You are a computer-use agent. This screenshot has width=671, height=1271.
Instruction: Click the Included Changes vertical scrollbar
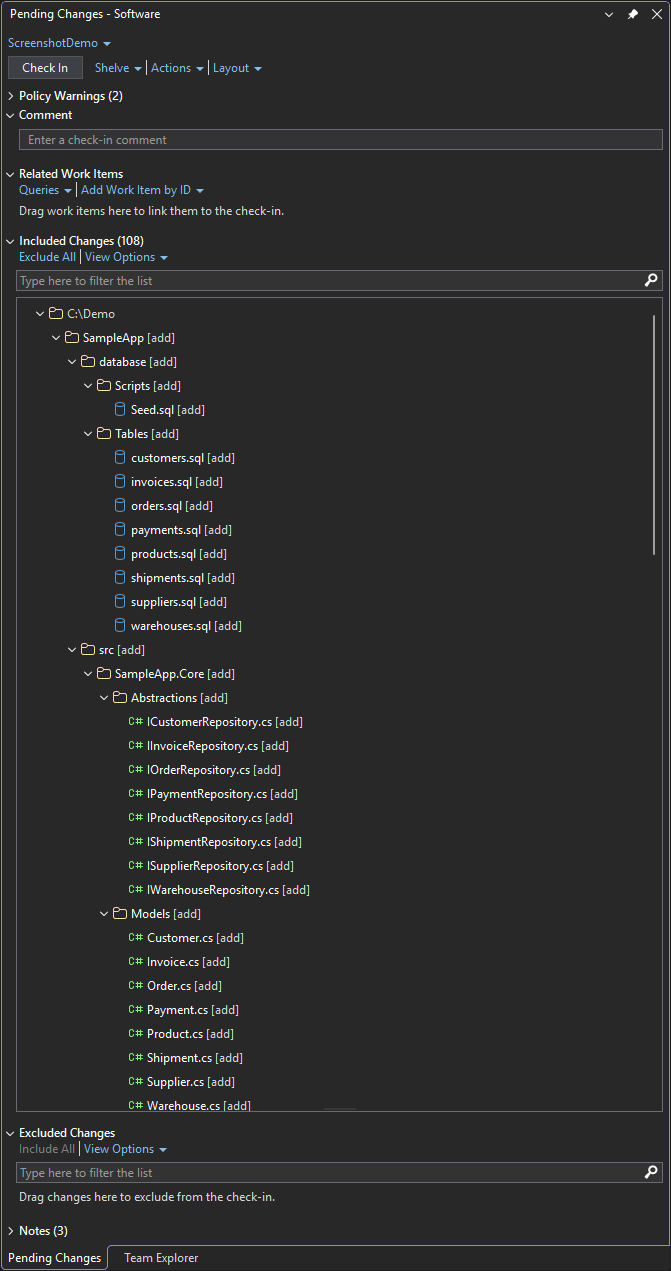click(x=654, y=435)
